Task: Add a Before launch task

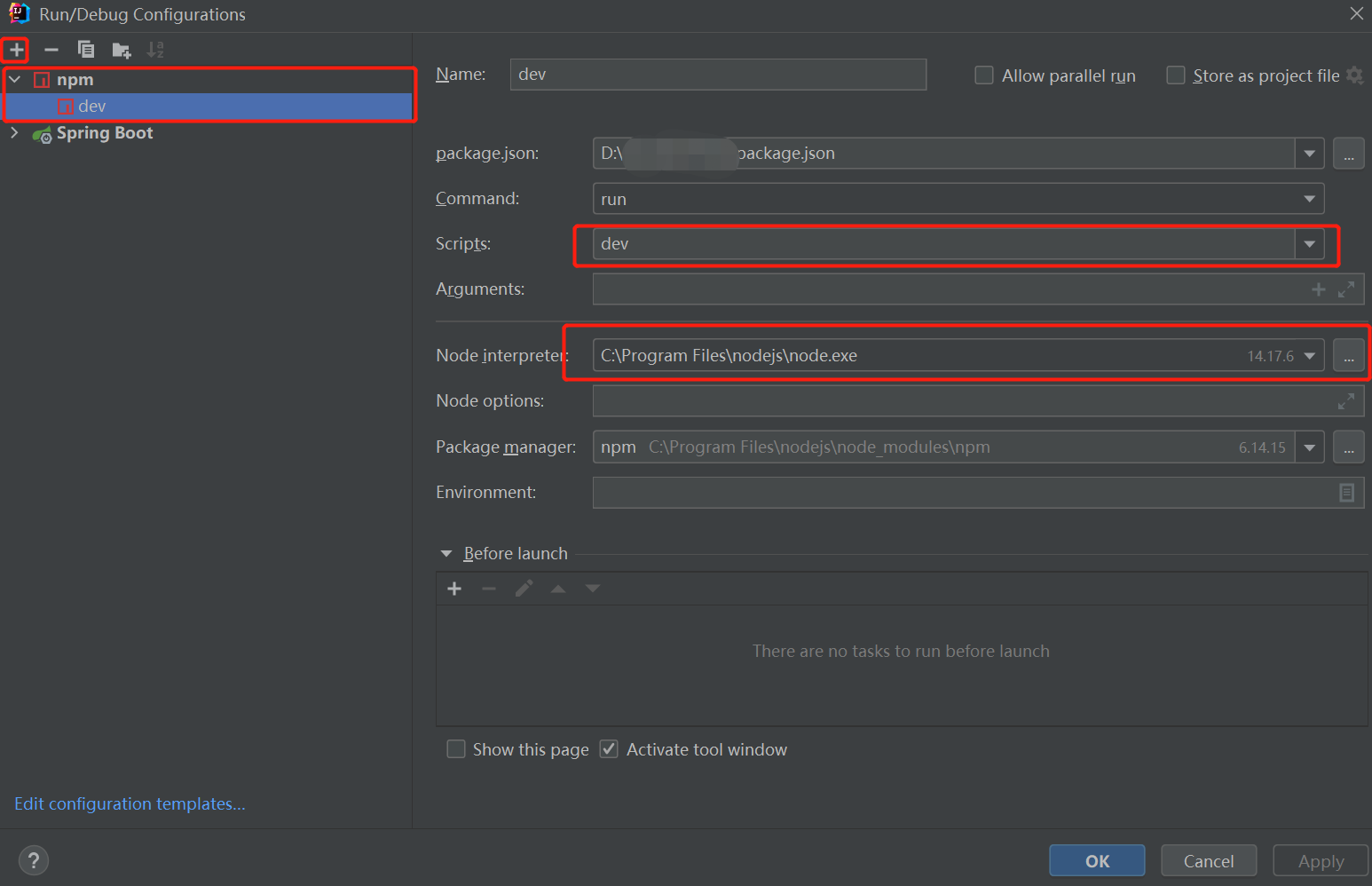Action: 454,589
